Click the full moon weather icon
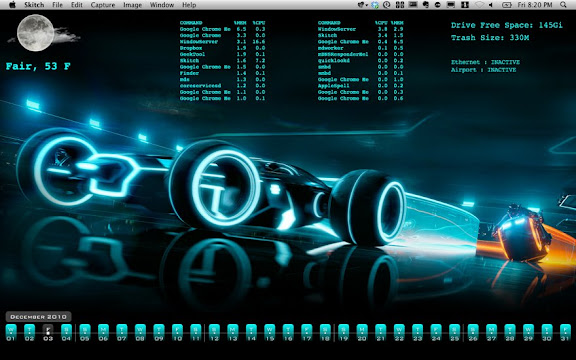The image size is (576, 360). [35, 33]
